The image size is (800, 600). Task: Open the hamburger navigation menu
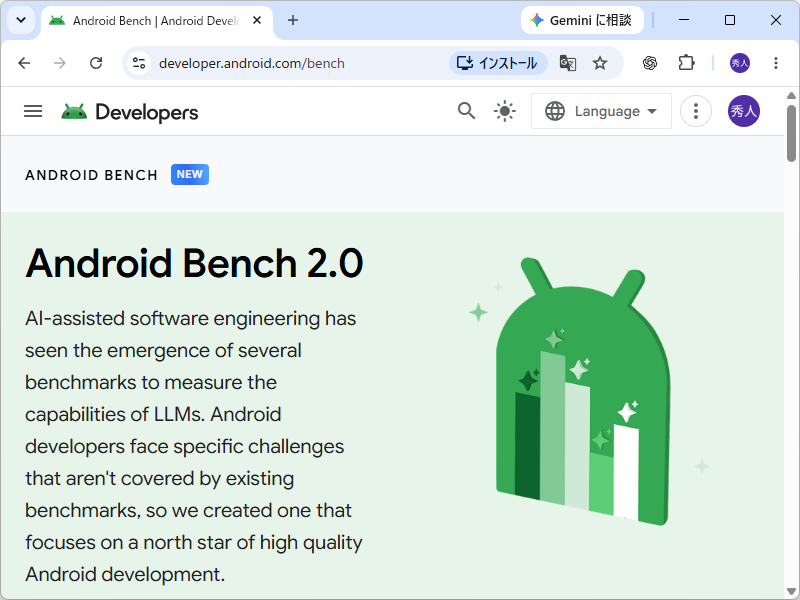pos(33,111)
